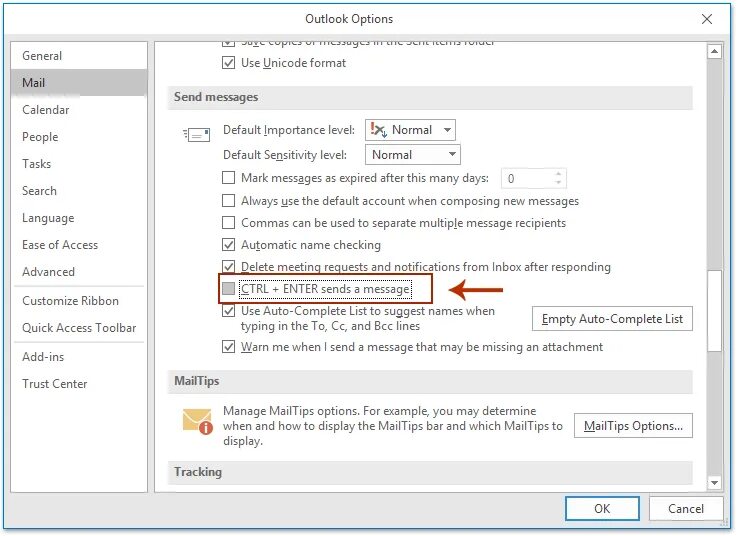Click the Manage MailTips options description text
The height and width of the screenshot is (536, 738).
393,425
